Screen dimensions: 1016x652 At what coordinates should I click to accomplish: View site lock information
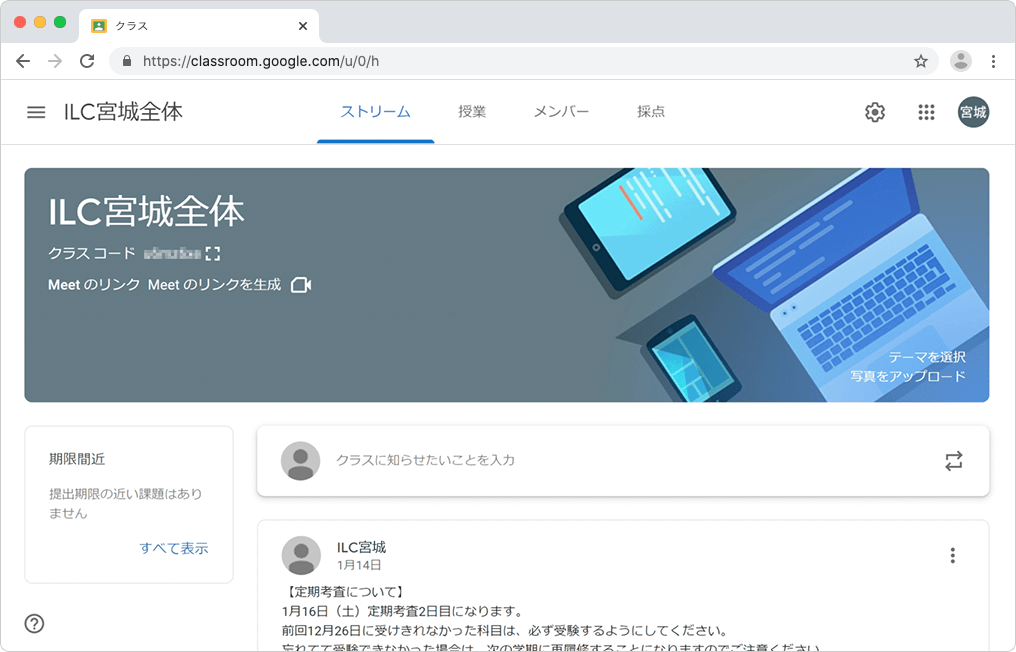tap(127, 61)
